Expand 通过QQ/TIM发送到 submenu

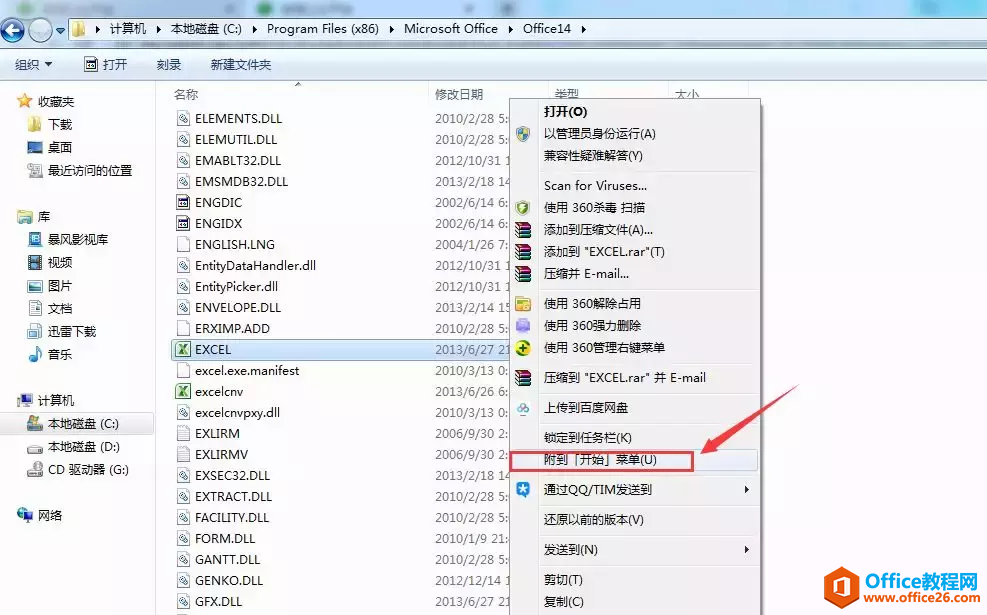click(x=634, y=490)
